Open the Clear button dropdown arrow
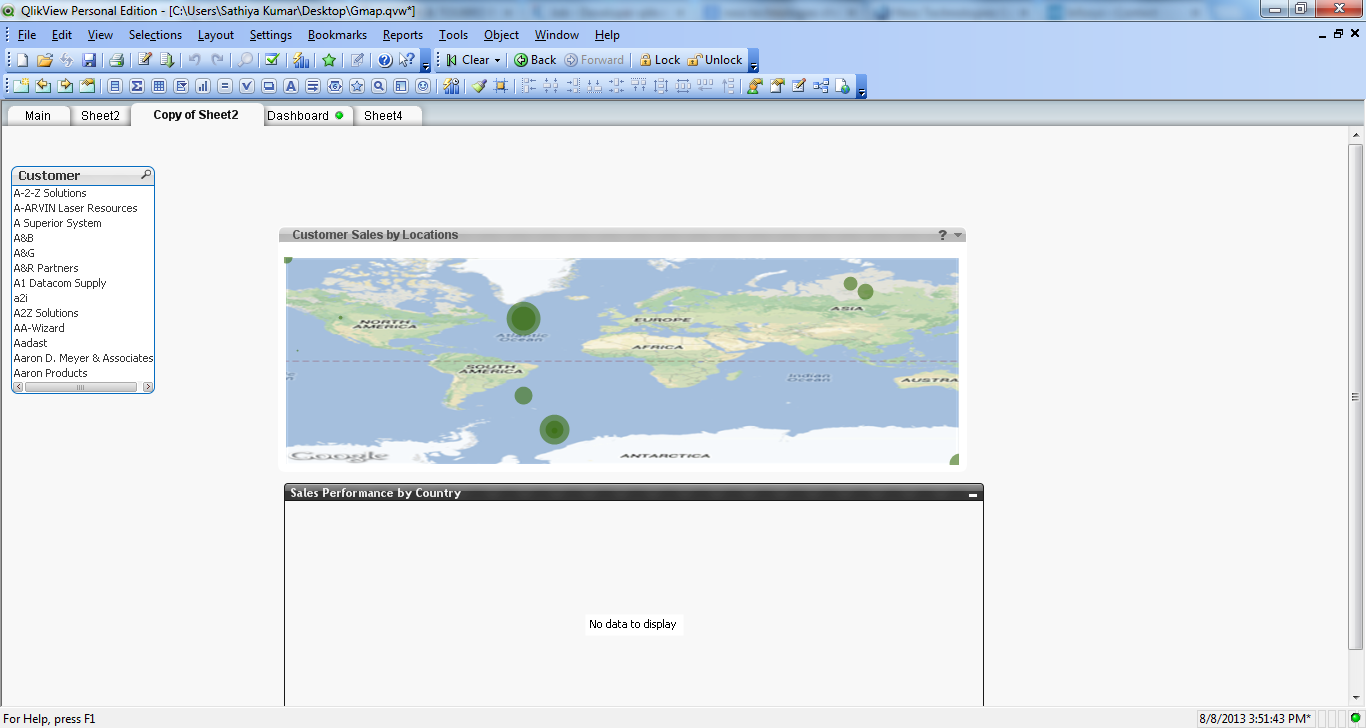The width and height of the screenshot is (1366, 728). point(497,60)
